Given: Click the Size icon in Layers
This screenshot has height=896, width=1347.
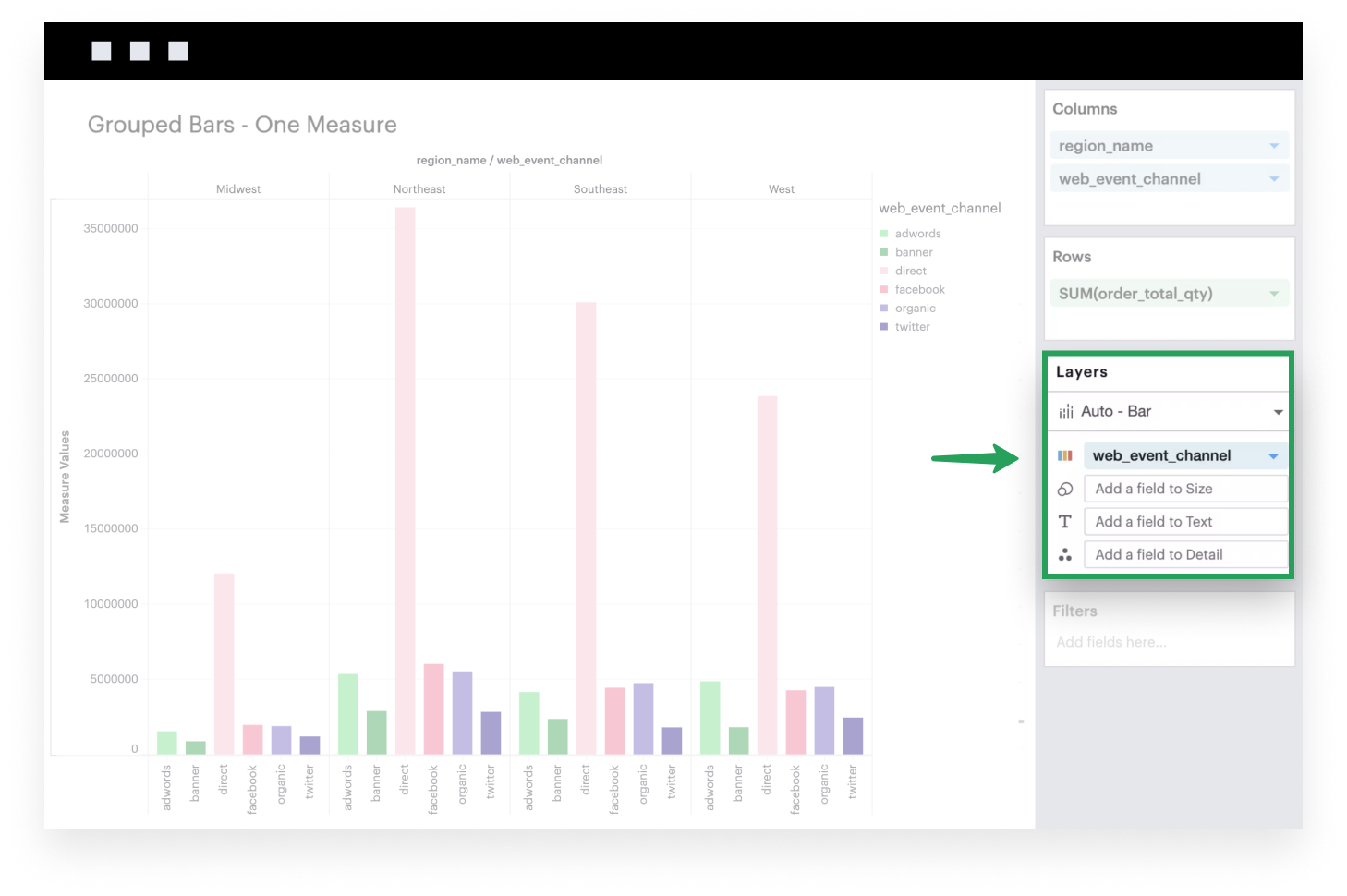Looking at the screenshot, I should pos(1064,489).
